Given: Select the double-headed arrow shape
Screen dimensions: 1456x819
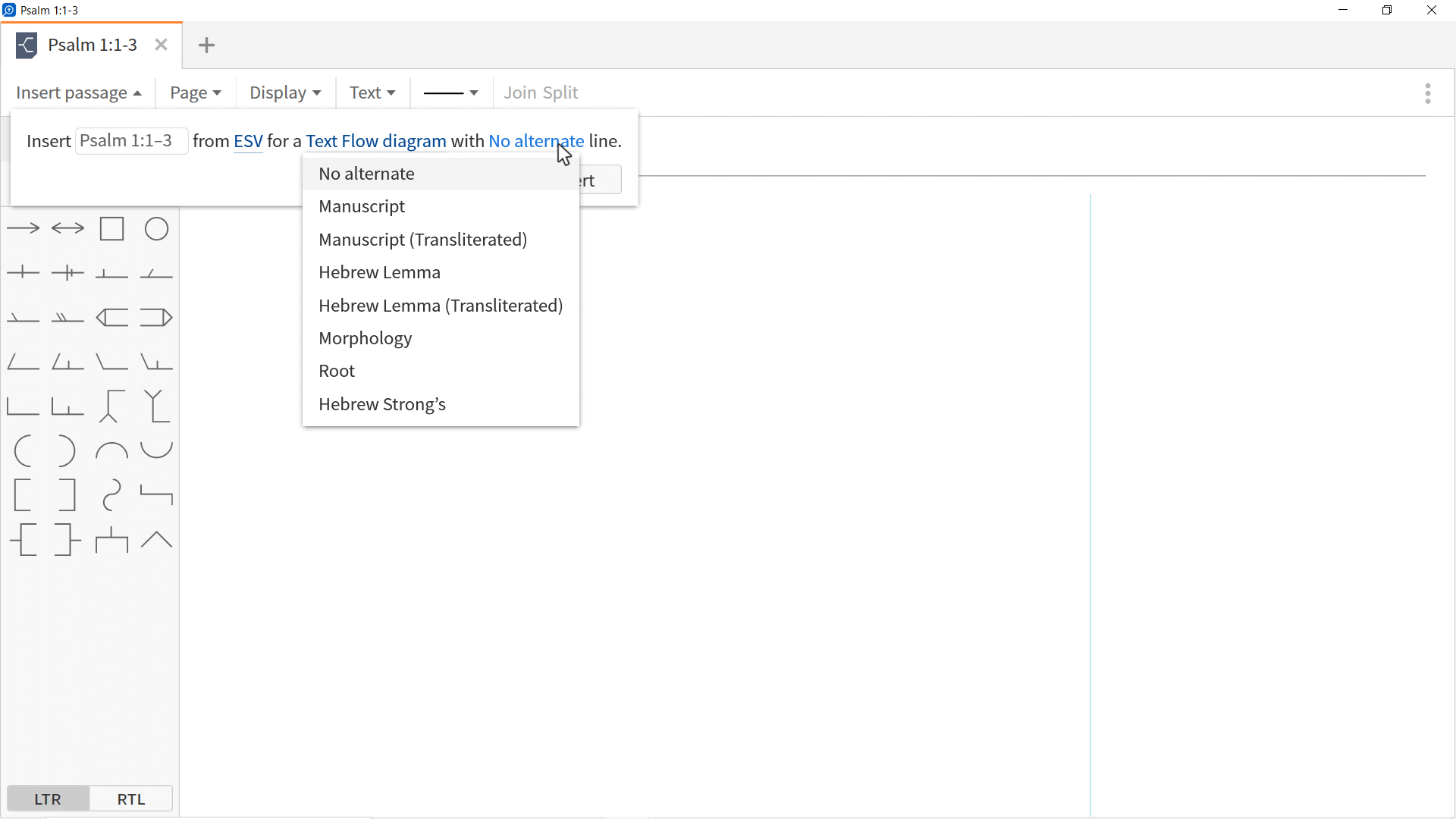Looking at the screenshot, I should pyautogui.click(x=67, y=228).
